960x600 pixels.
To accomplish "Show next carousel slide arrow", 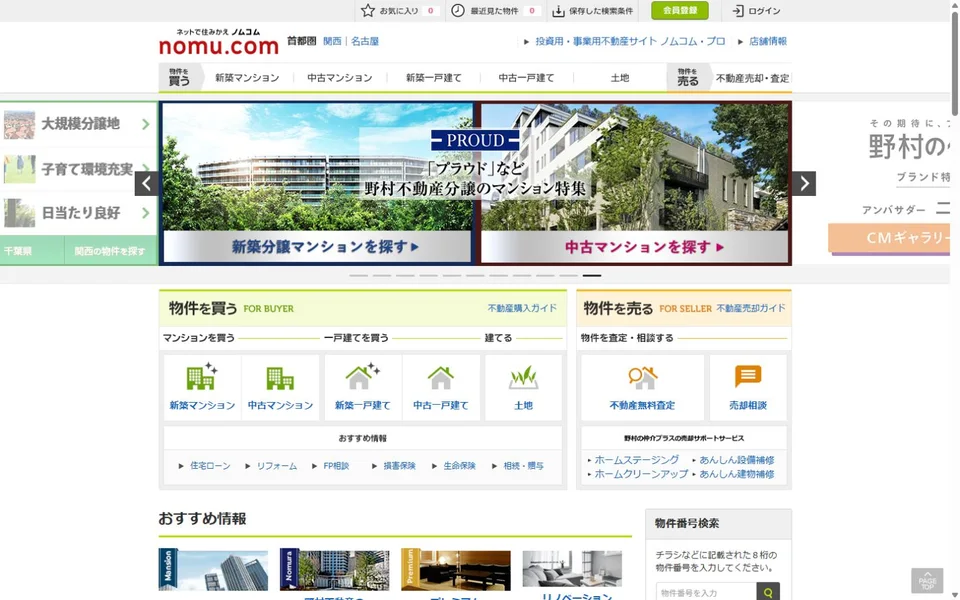I will pos(804,184).
